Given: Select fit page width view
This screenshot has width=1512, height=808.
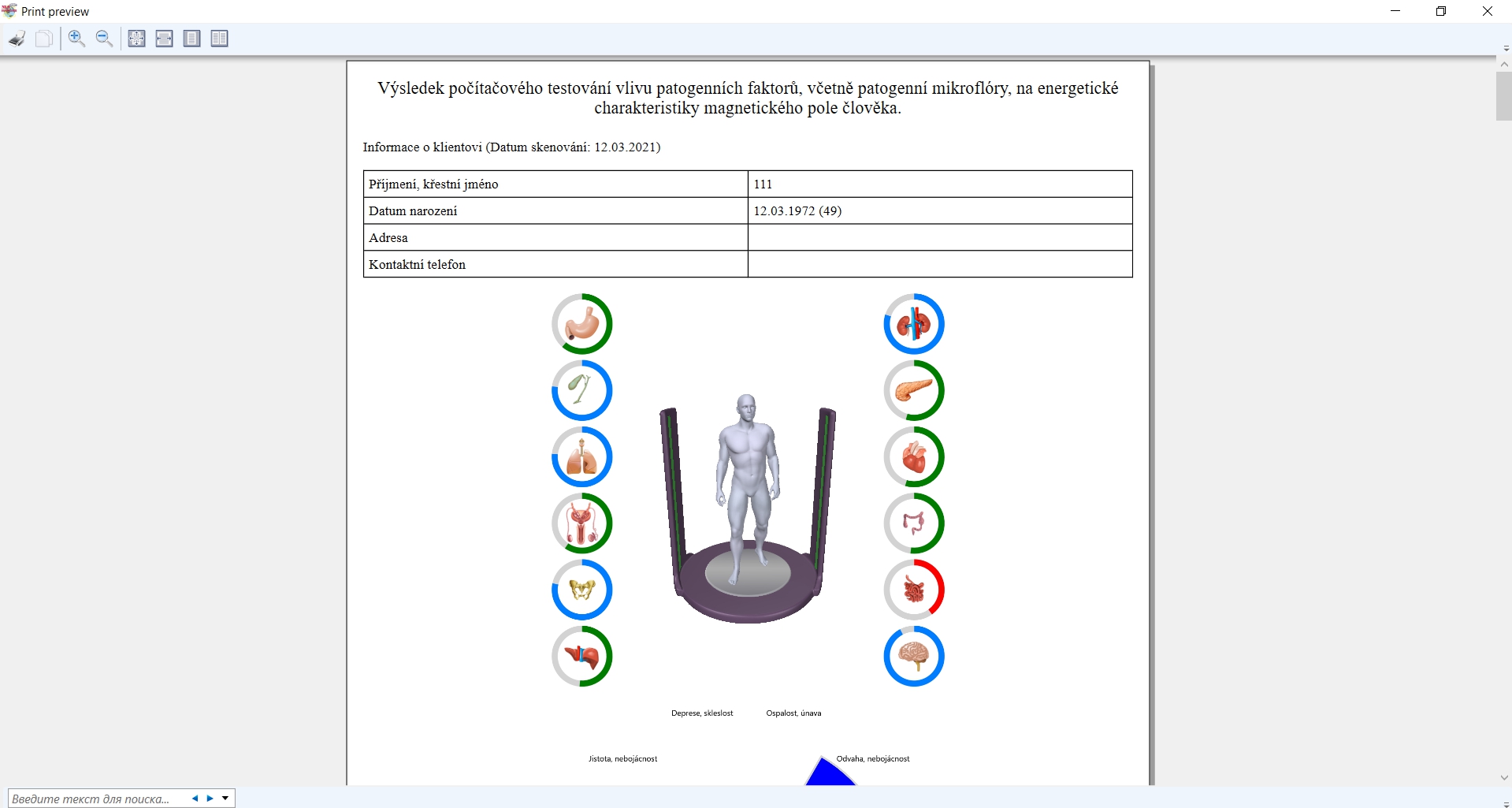Looking at the screenshot, I should tap(164, 39).
